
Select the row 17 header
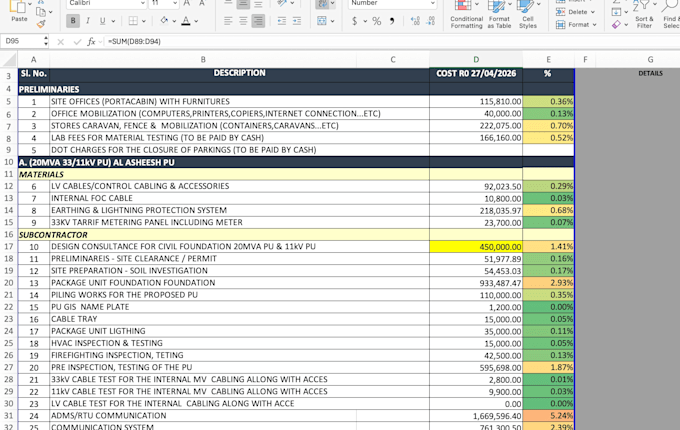pos(9,247)
